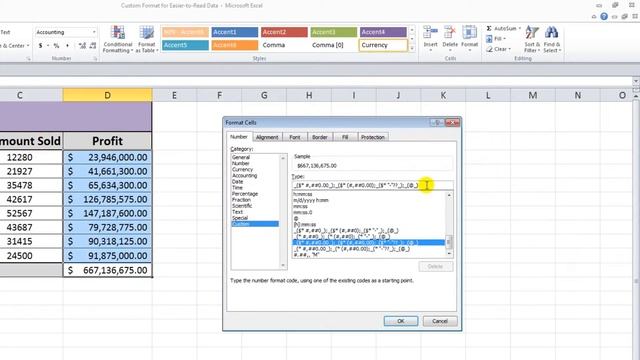This screenshot has height=360, width=640.
Task: Open the Format cells ribbon button
Action: [469, 38]
